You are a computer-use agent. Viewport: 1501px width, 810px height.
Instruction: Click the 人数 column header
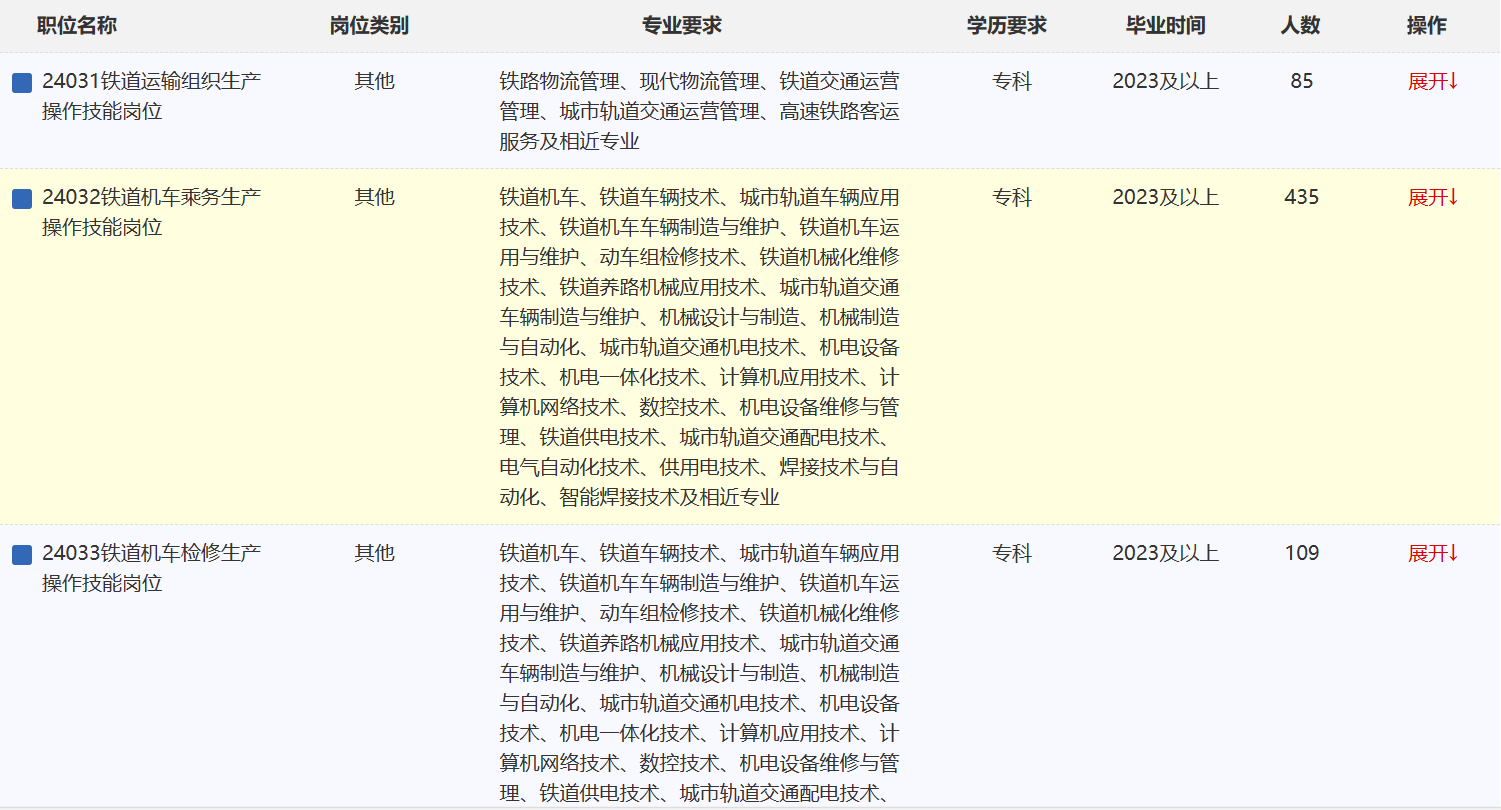click(1300, 26)
